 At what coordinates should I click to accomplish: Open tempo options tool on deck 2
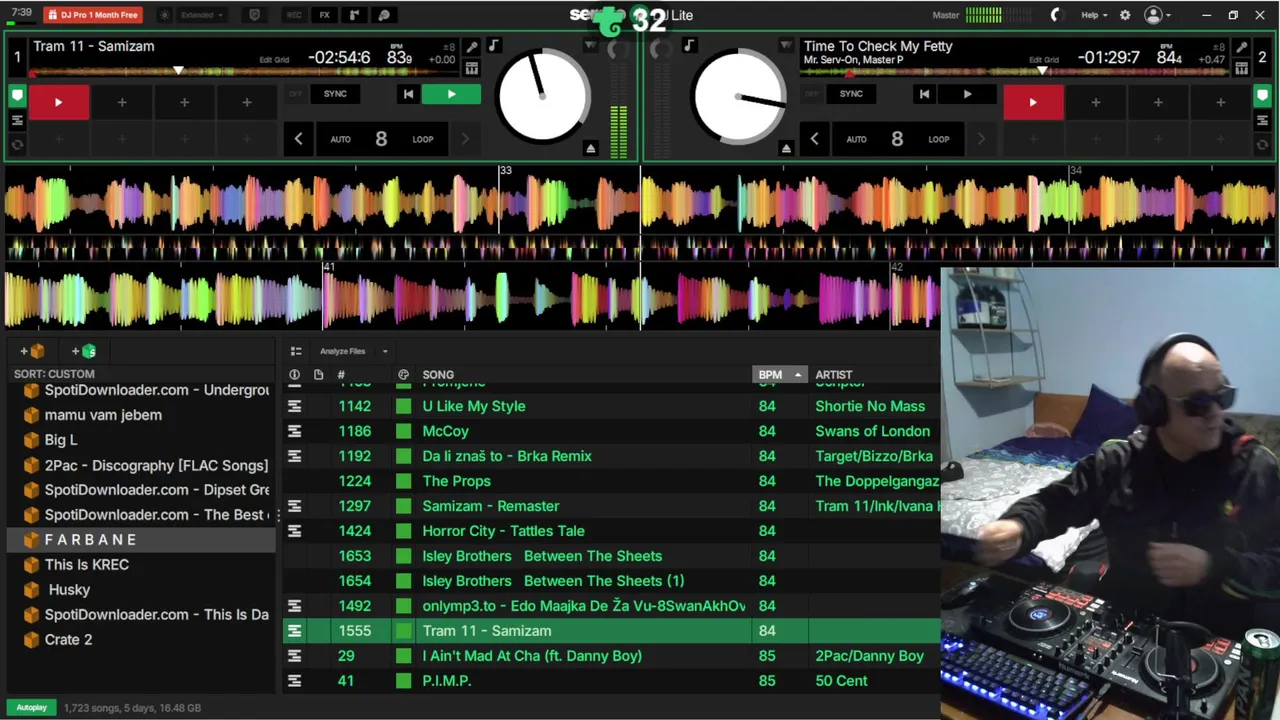(x=1241, y=47)
